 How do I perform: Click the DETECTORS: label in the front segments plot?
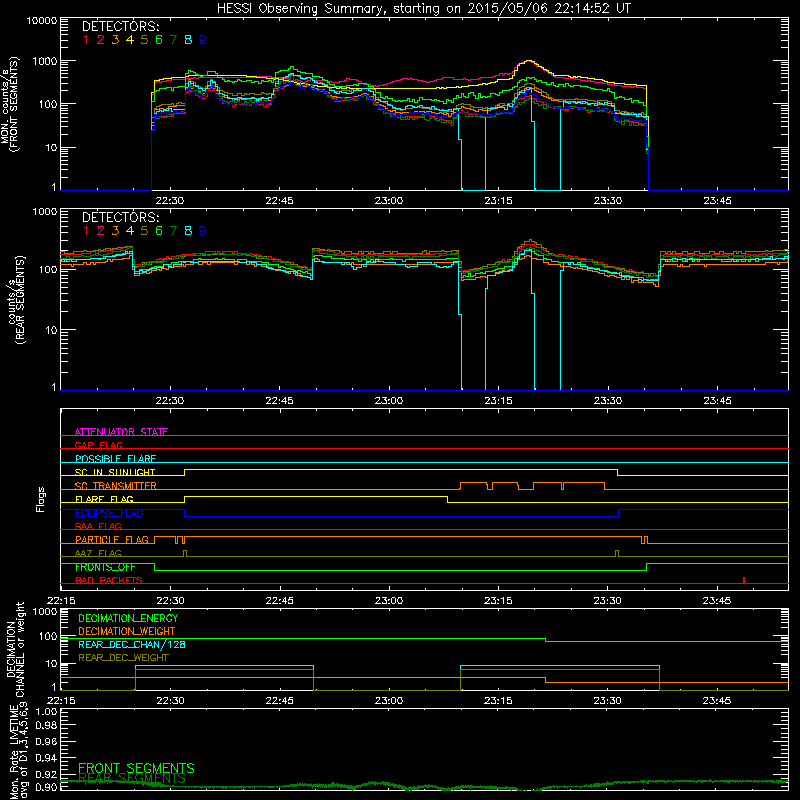pyautogui.click(x=120, y=26)
